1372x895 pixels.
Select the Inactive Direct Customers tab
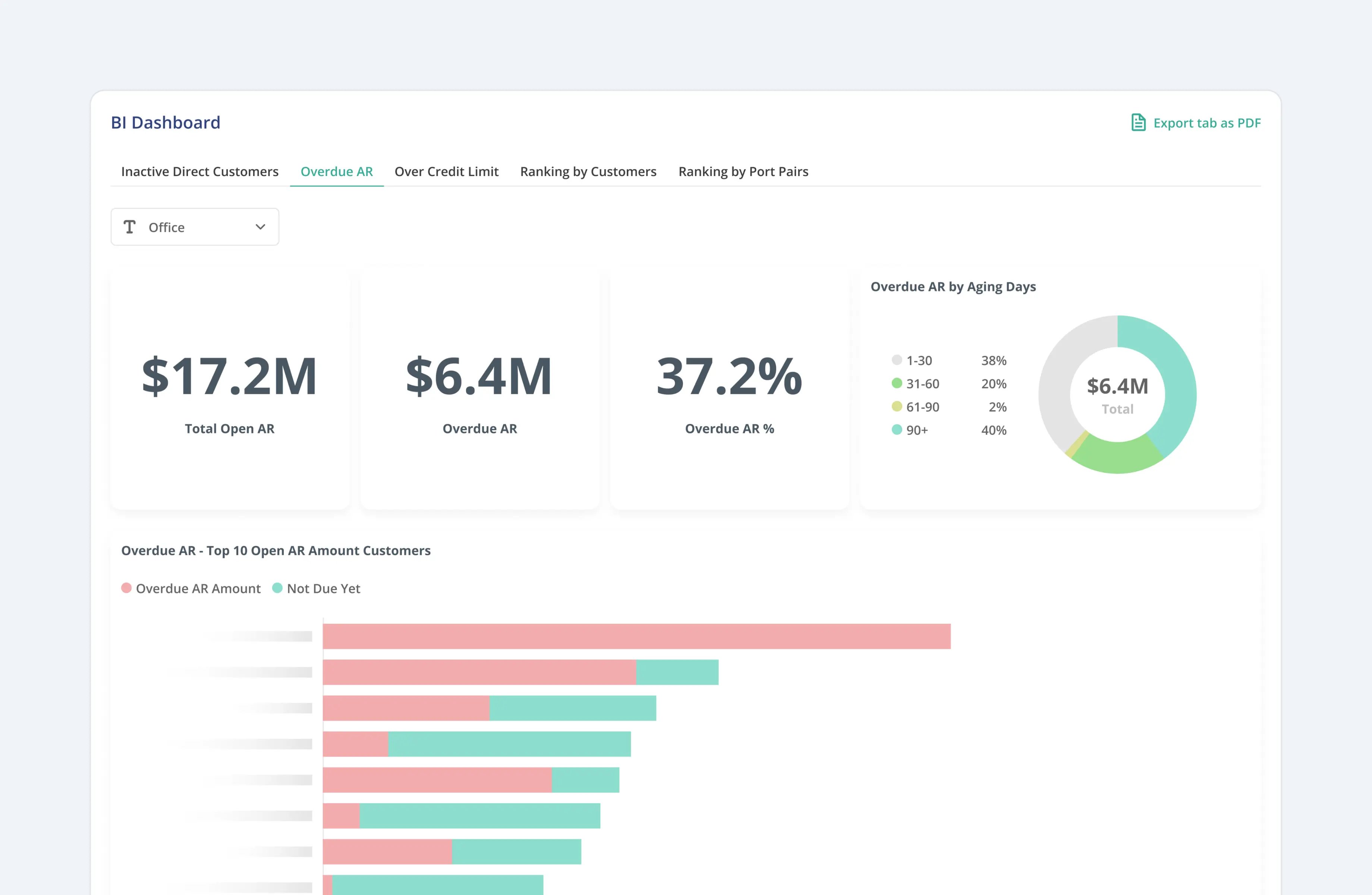(199, 171)
